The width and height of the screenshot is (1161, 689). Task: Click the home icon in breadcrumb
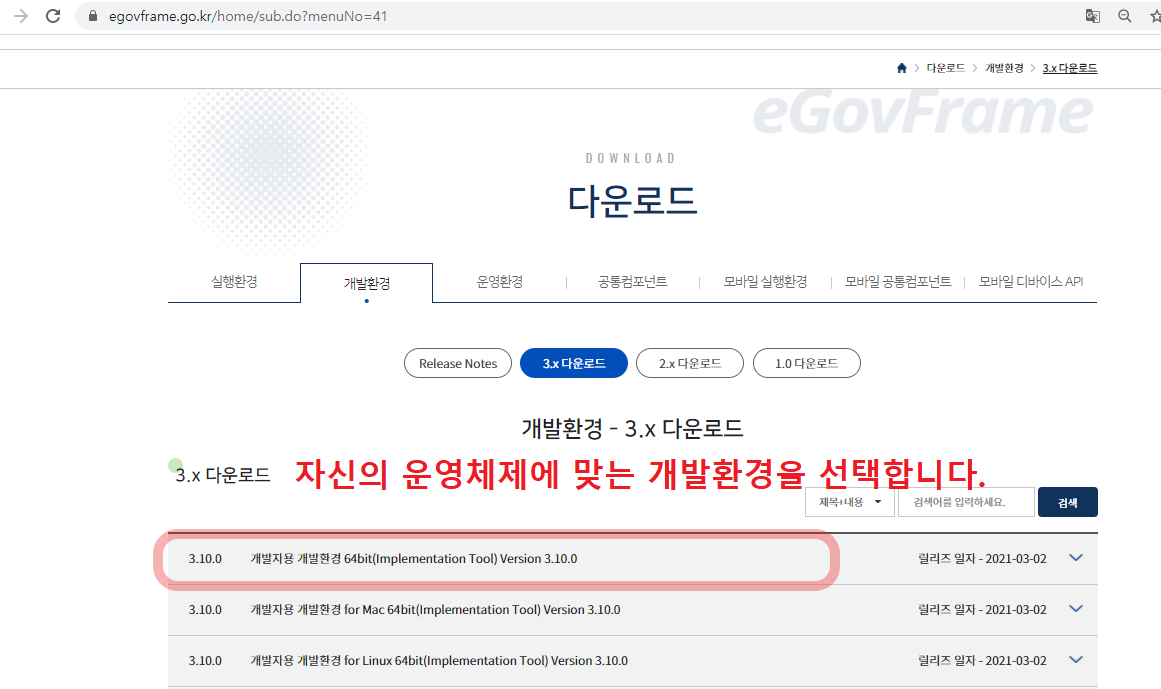[901, 68]
